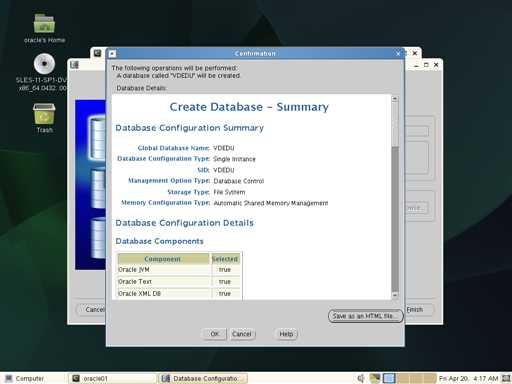Click the File System storage value
The width and height of the screenshot is (512, 384).
[x=229, y=192]
